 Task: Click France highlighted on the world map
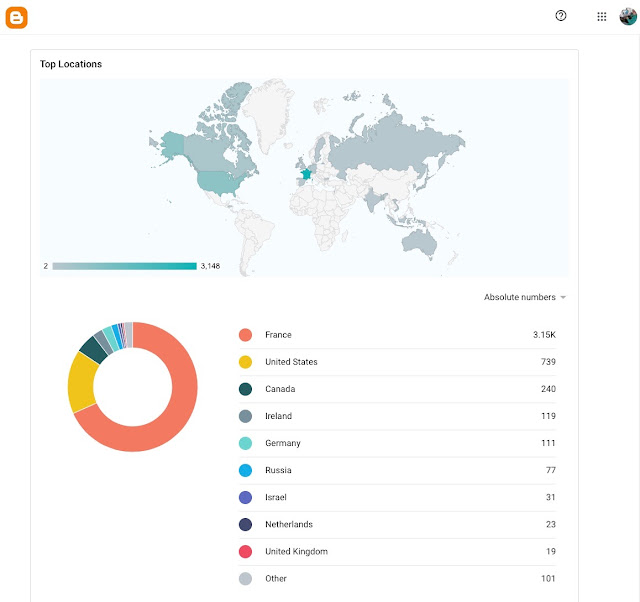click(306, 174)
